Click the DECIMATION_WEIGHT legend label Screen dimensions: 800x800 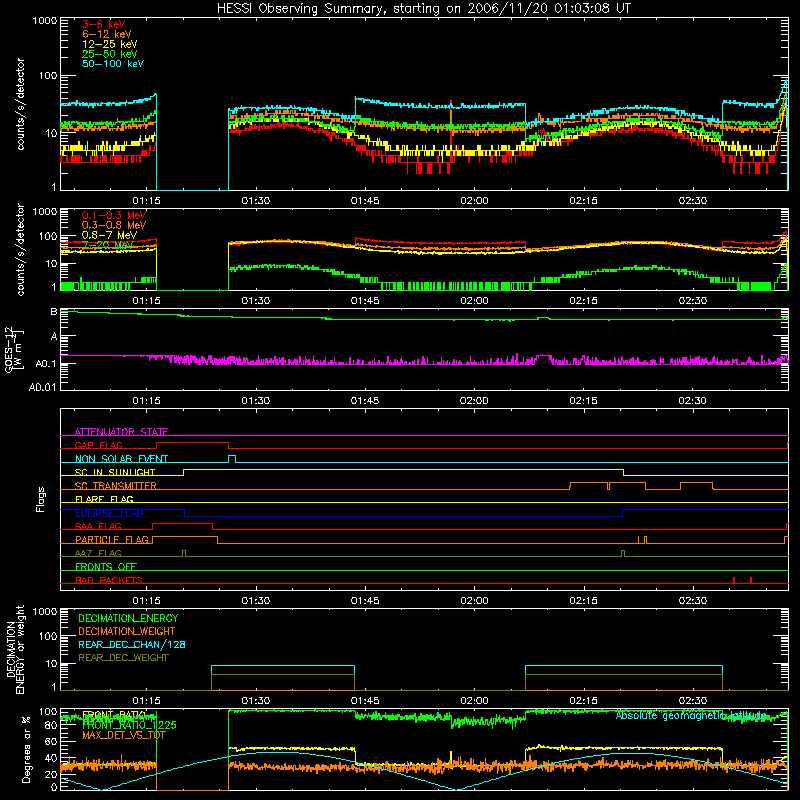[x=127, y=631]
